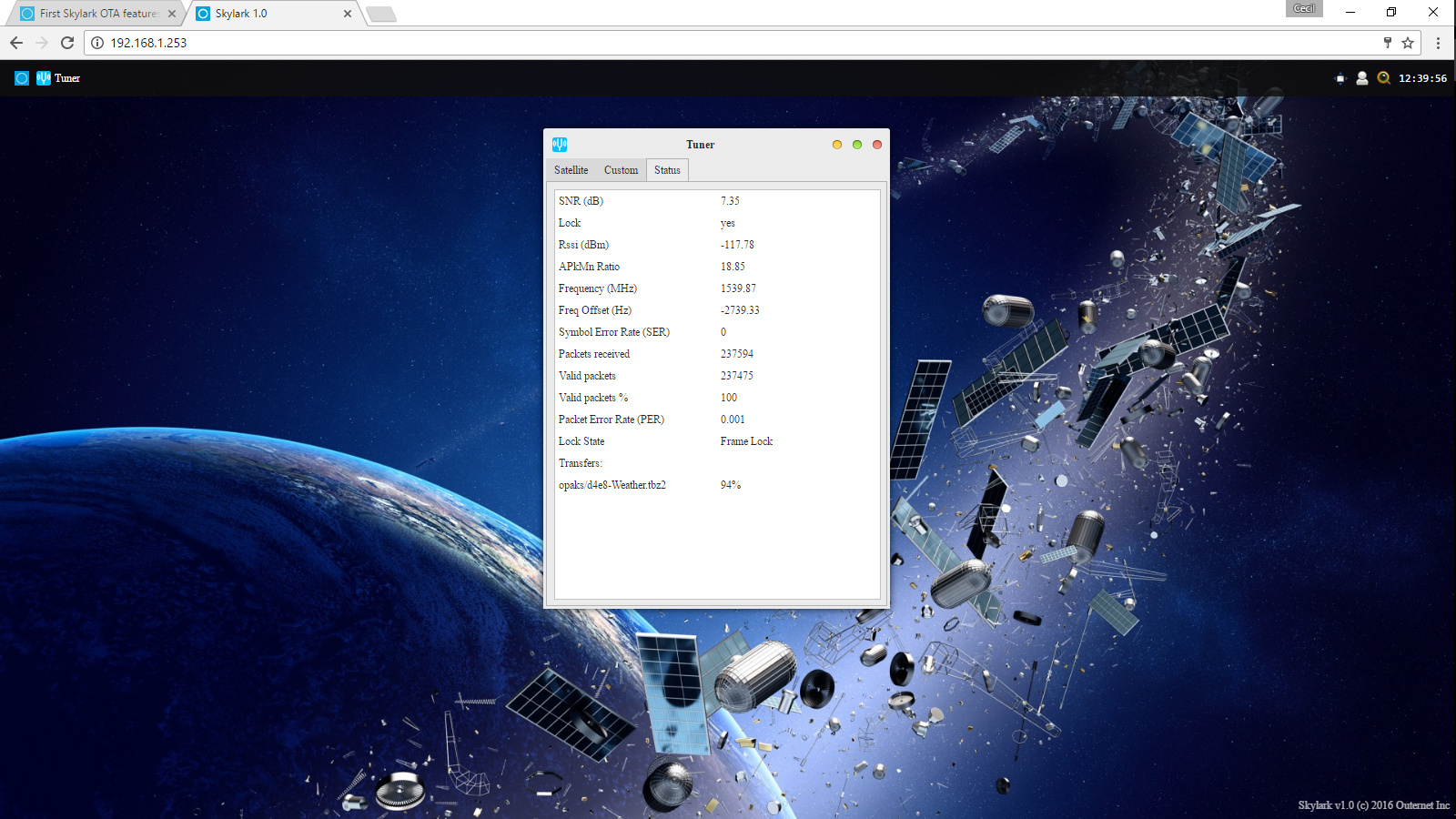Click the fullscreen toggle icon in the panel
Viewport: 1456px width, 819px height.
pyautogui.click(x=1340, y=78)
